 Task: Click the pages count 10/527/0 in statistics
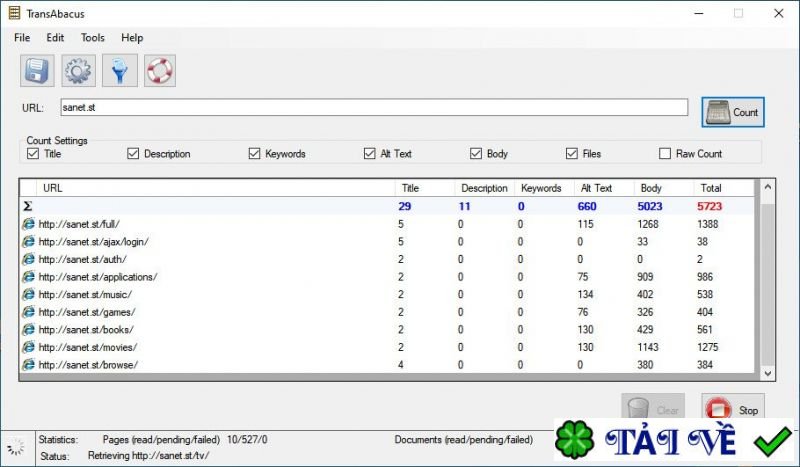pyautogui.click(x=247, y=439)
